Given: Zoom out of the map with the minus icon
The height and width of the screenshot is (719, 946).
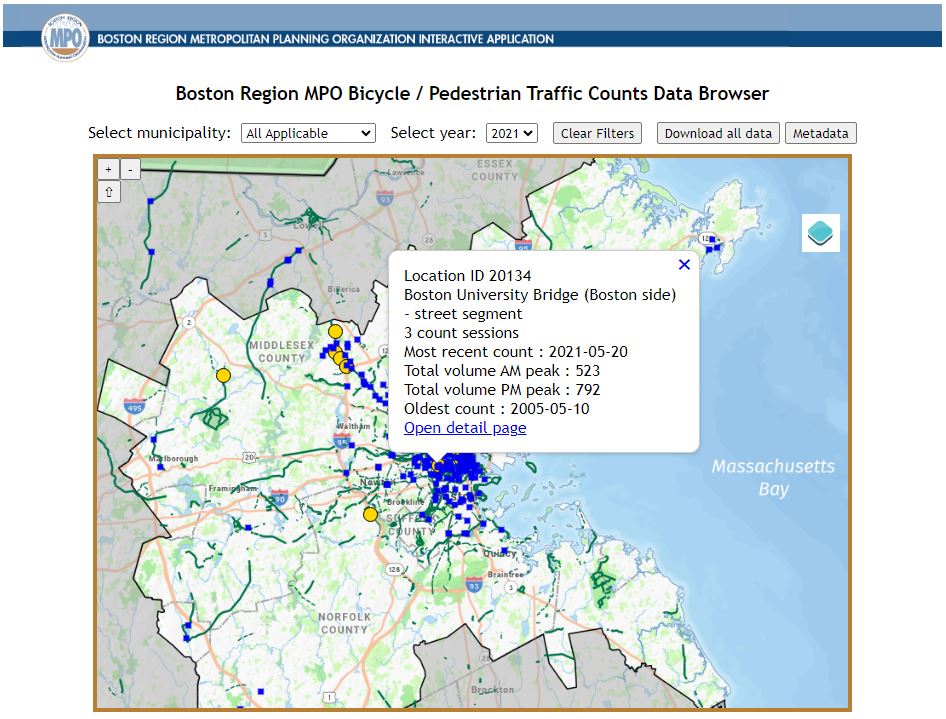Looking at the screenshot, I should (x=130, y=169).
